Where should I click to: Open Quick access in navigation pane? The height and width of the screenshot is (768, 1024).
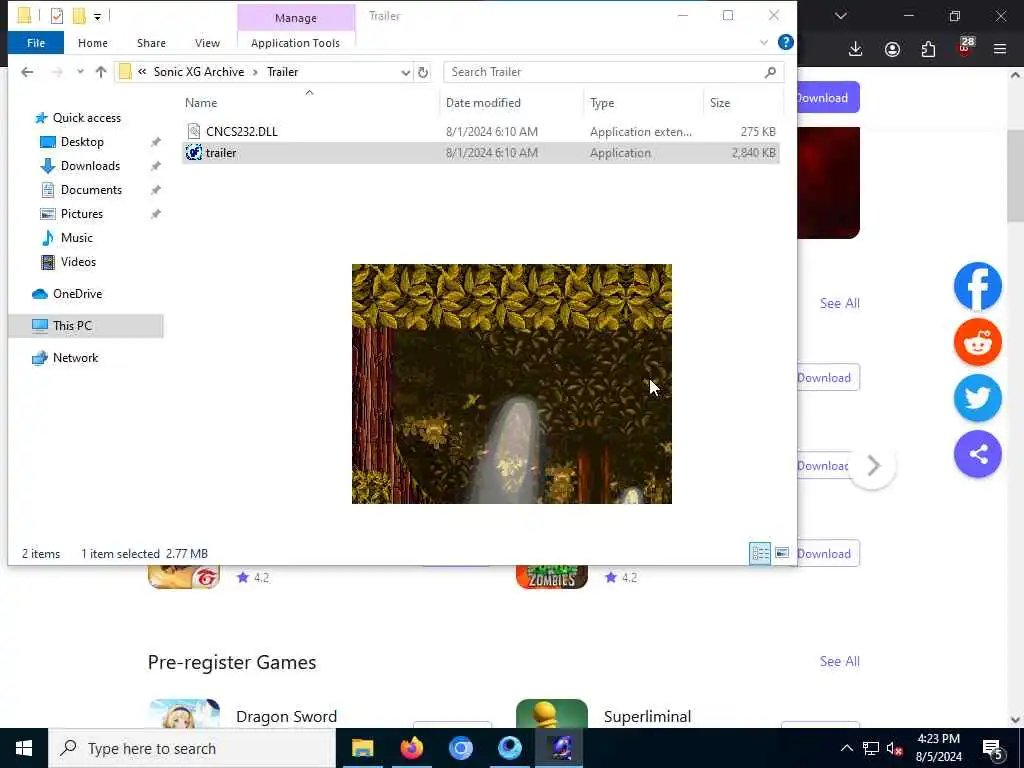[x=86, y=118]
